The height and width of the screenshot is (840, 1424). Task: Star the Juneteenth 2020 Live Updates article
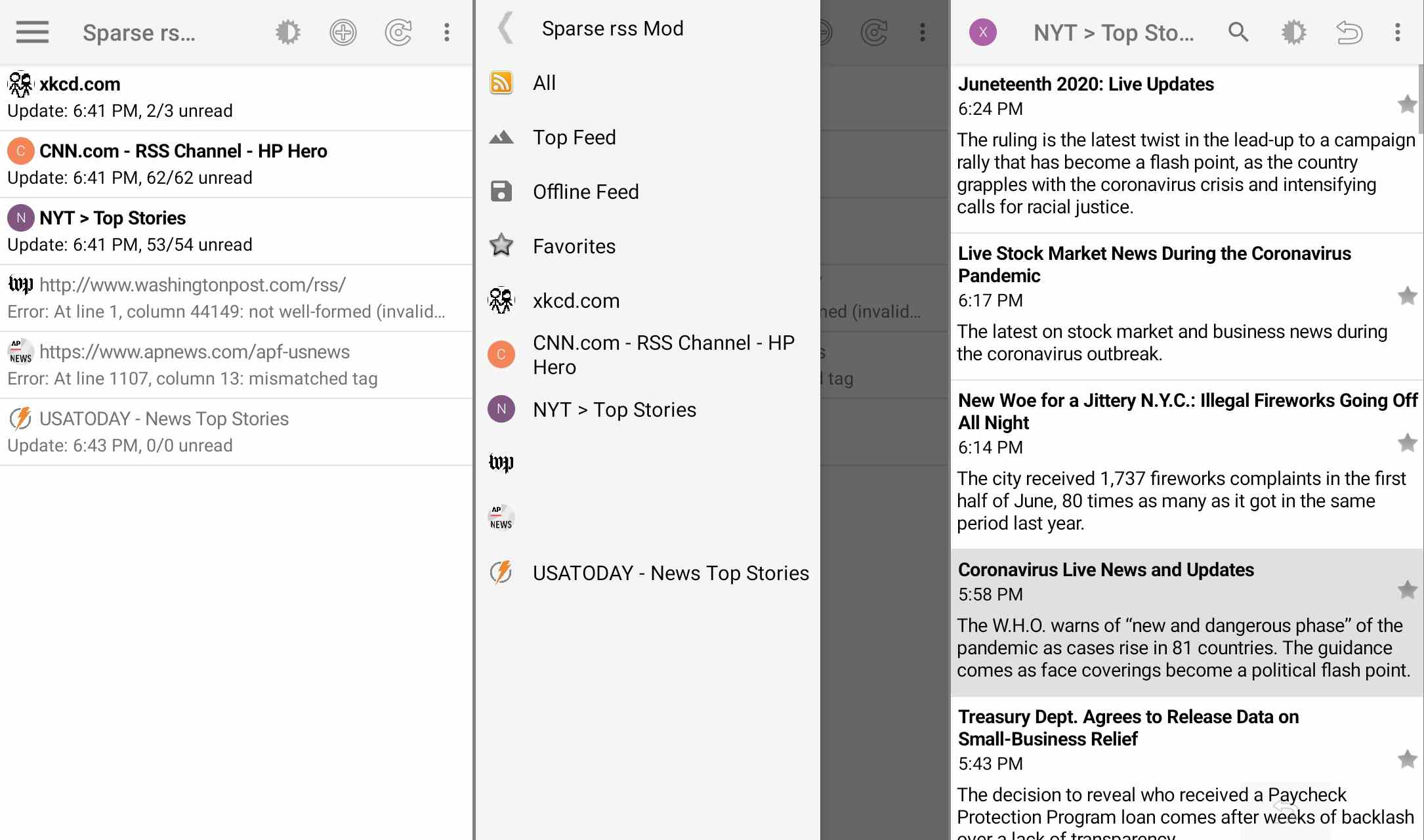[x=1407, y=104]
